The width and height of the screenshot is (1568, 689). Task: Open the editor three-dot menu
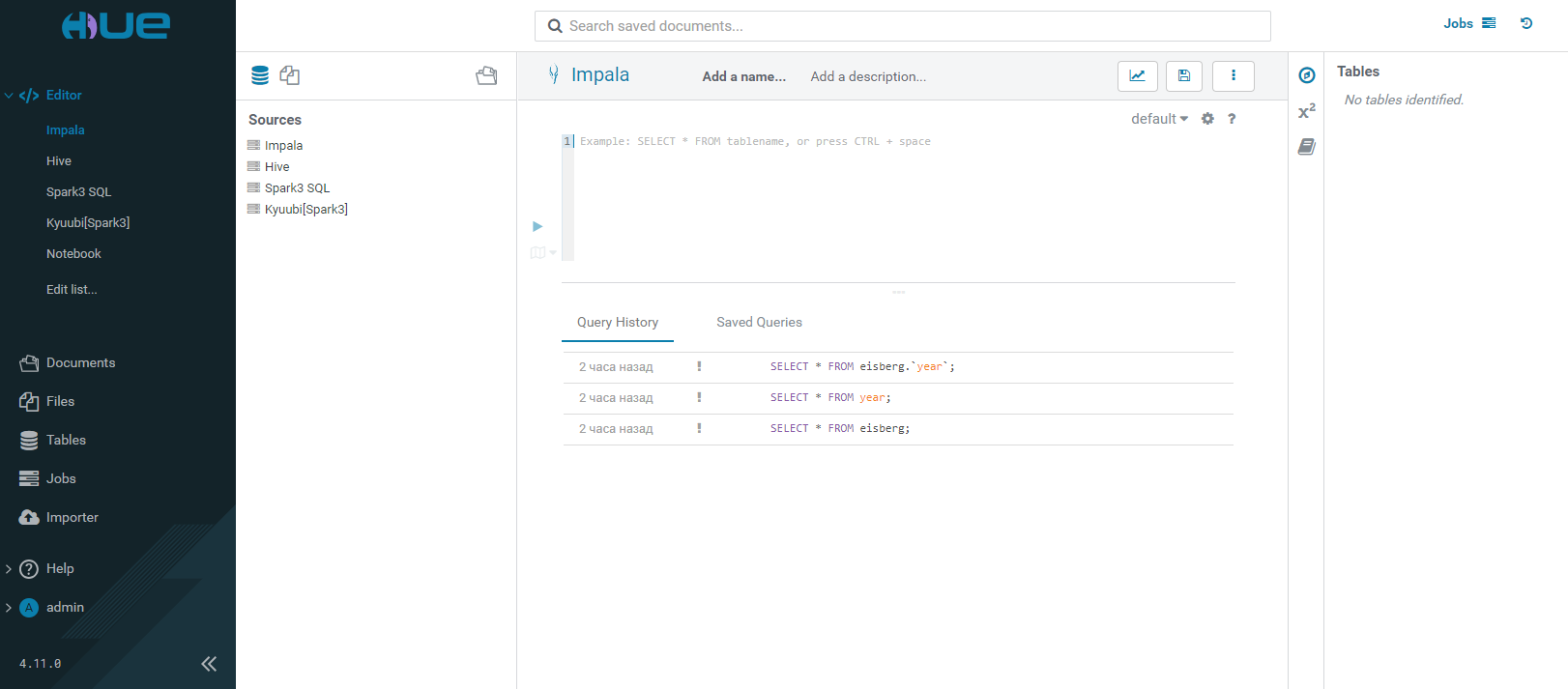pyautogui.click(x=1233, y=76)
